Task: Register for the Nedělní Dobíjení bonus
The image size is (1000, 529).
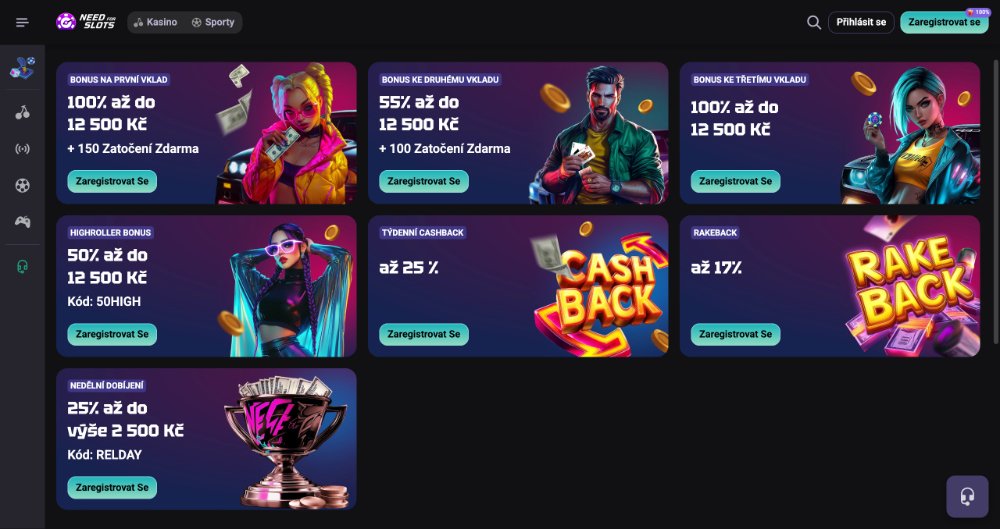Action: (113, 487)
